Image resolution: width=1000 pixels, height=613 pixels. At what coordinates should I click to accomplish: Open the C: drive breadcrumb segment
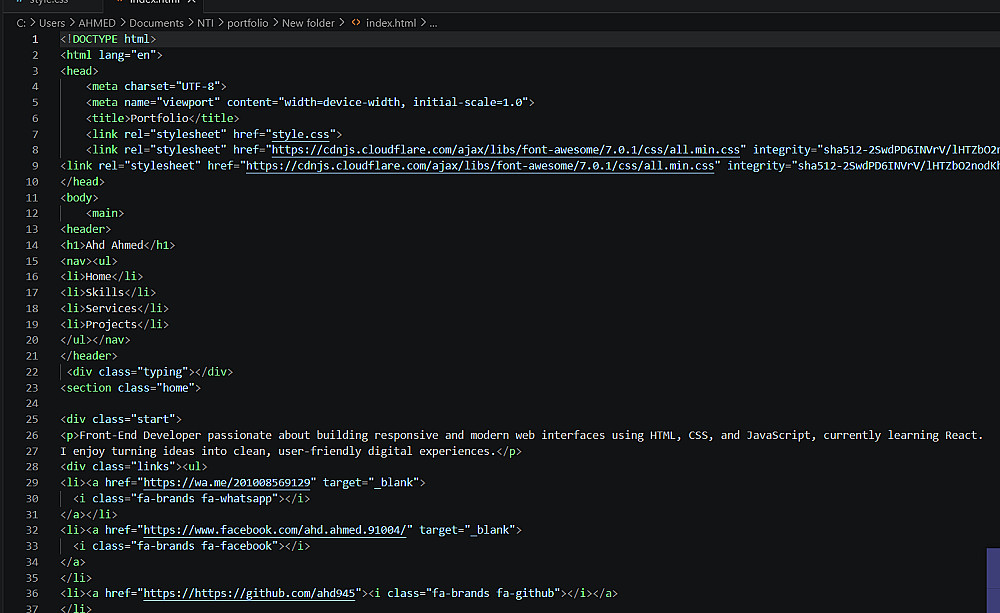click(21, 22)
